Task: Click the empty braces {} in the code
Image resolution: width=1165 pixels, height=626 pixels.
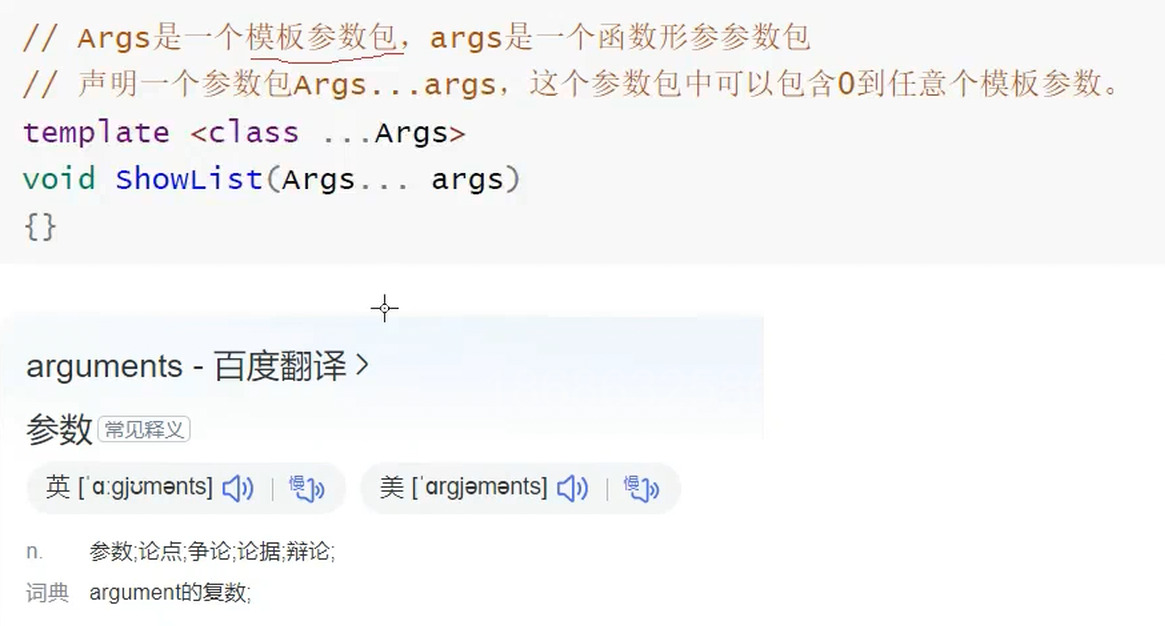Action: [x=40, y=226]
